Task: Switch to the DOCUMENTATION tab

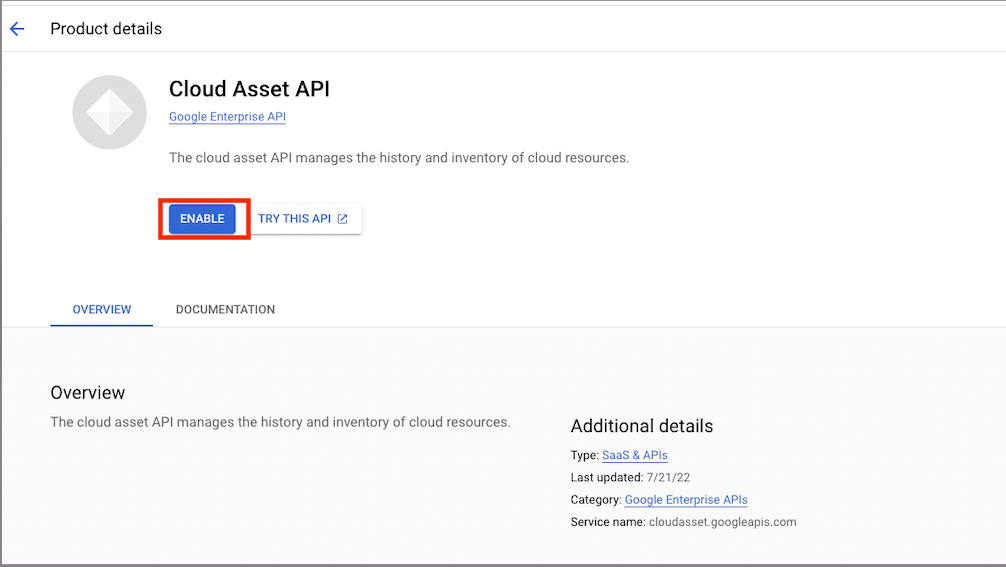Action: point(225,309)
